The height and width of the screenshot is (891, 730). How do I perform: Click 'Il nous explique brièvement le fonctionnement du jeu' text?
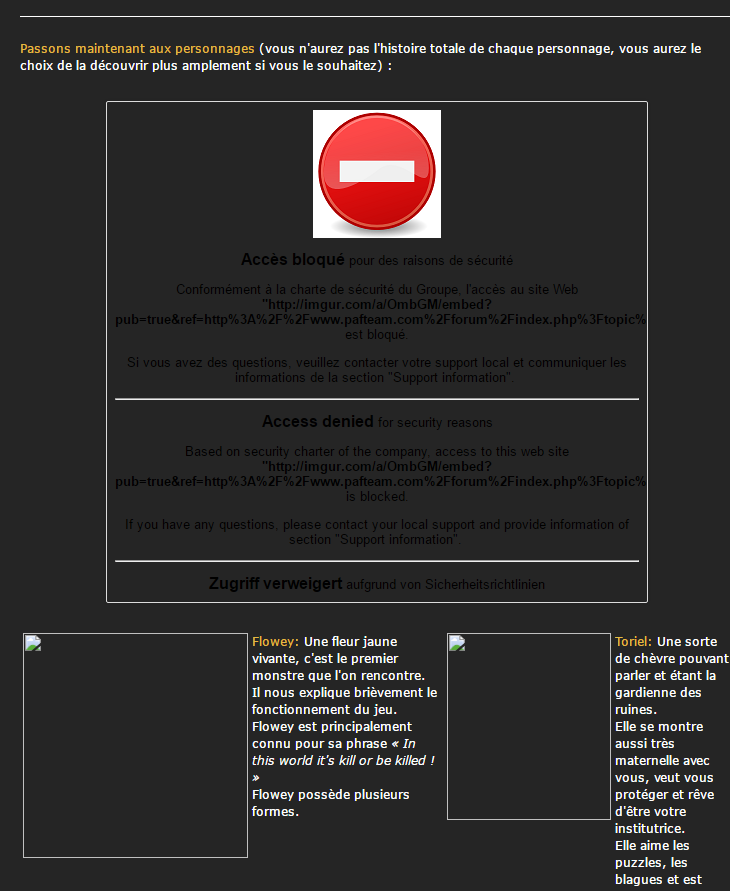coord(344,701)
